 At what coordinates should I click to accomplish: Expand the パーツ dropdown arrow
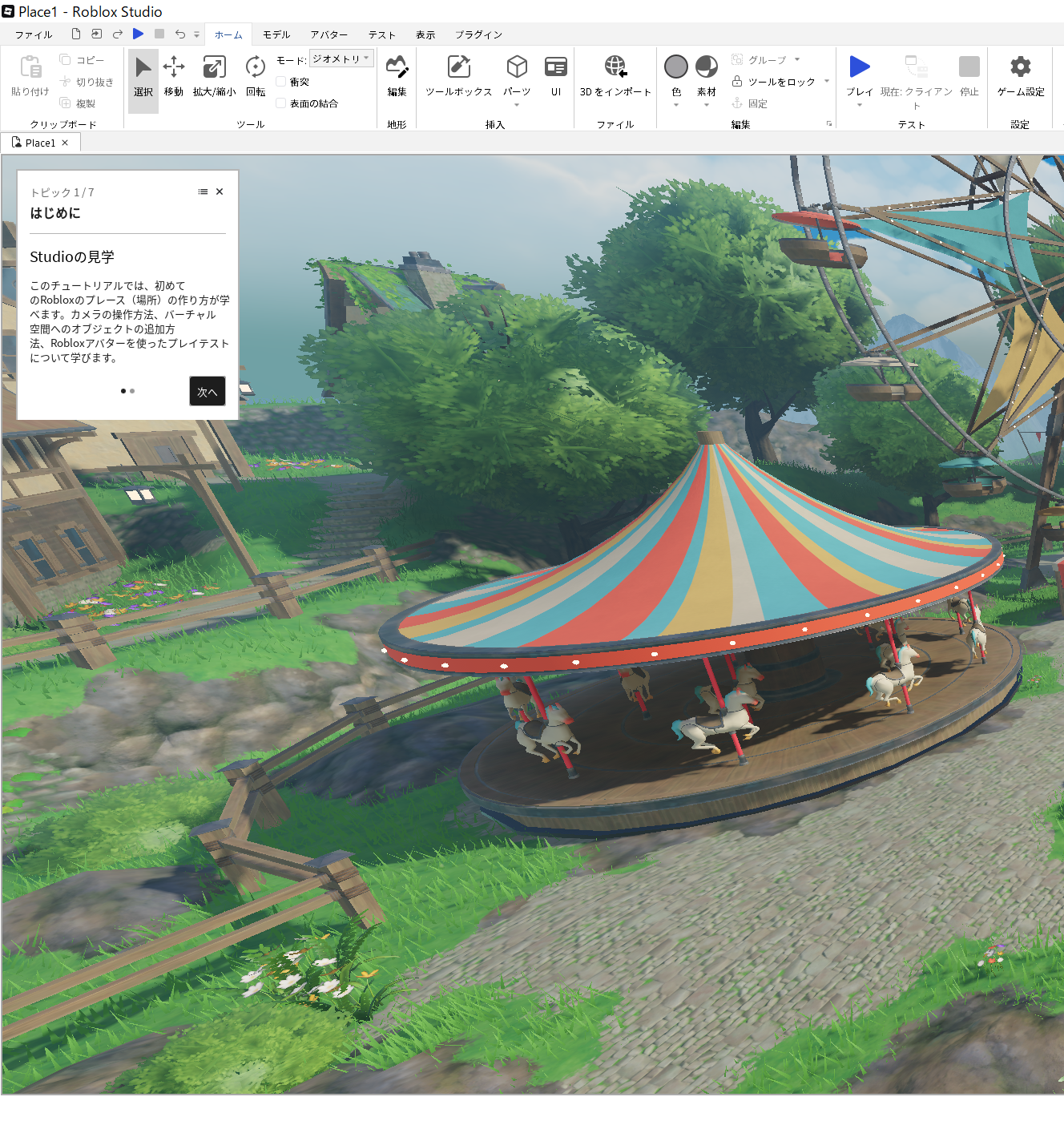[x=517, y=105]
